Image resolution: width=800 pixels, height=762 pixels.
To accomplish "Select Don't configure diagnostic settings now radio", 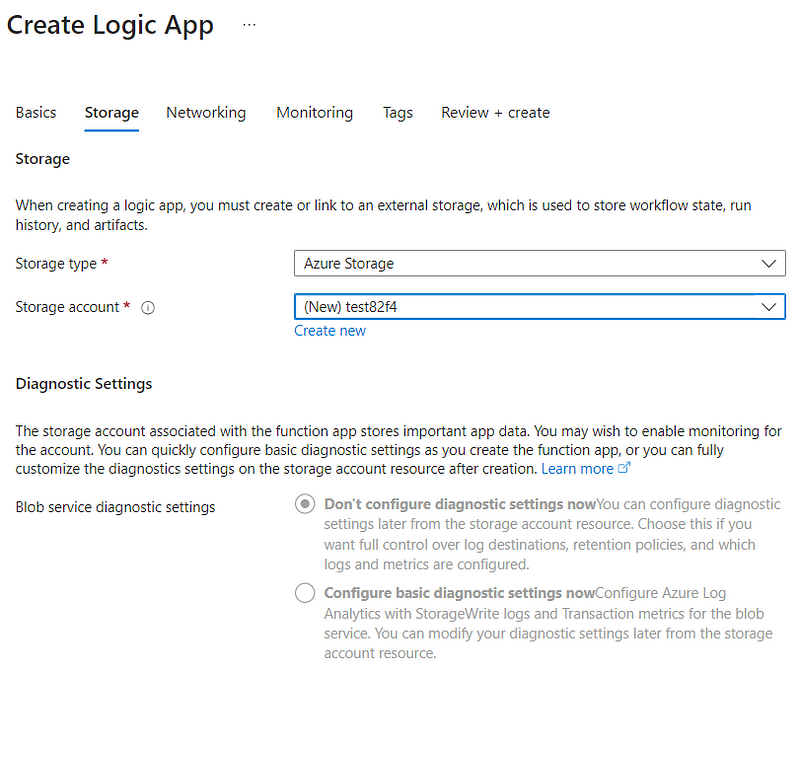I will (x=305, y=504).
